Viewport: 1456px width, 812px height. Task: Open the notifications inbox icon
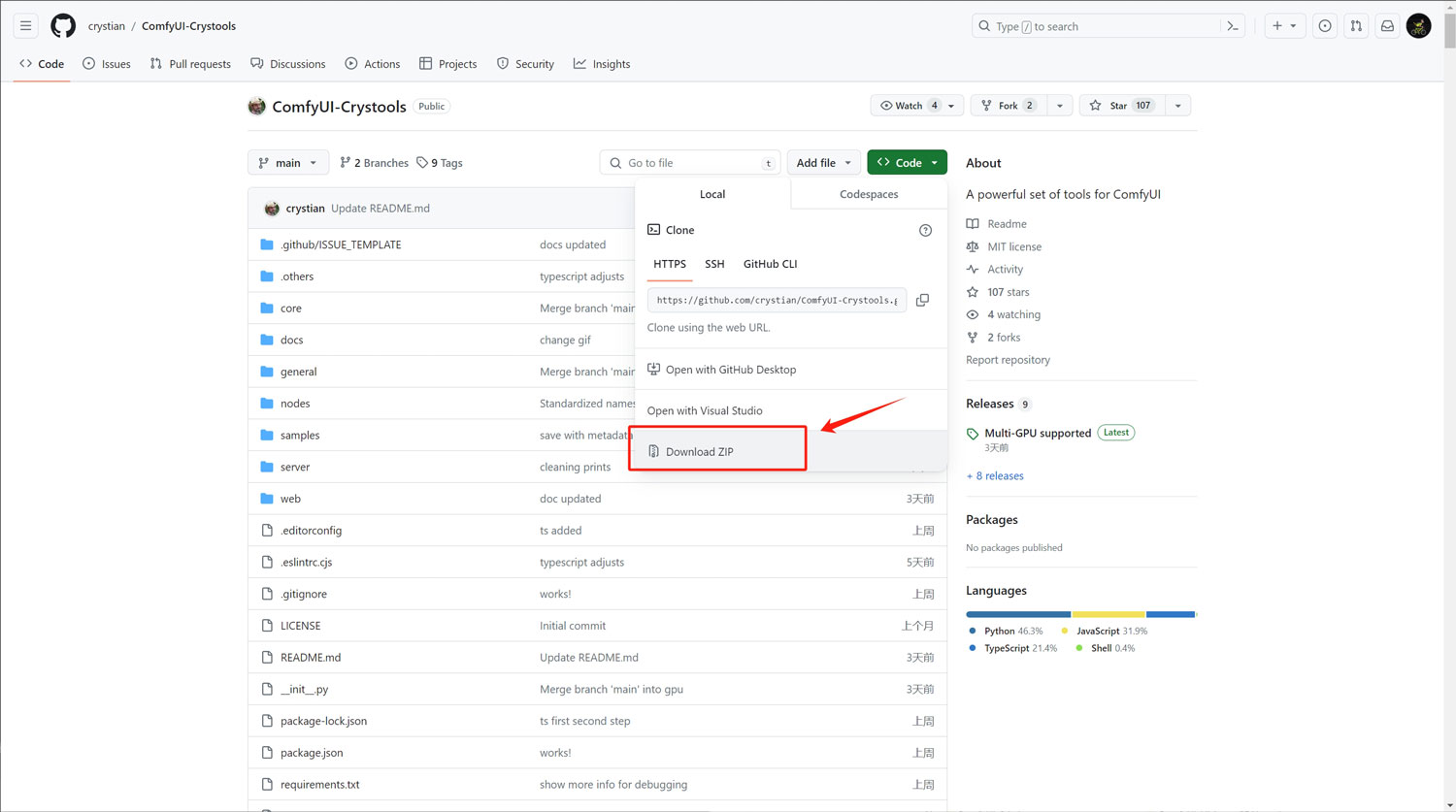[1387, 26]
